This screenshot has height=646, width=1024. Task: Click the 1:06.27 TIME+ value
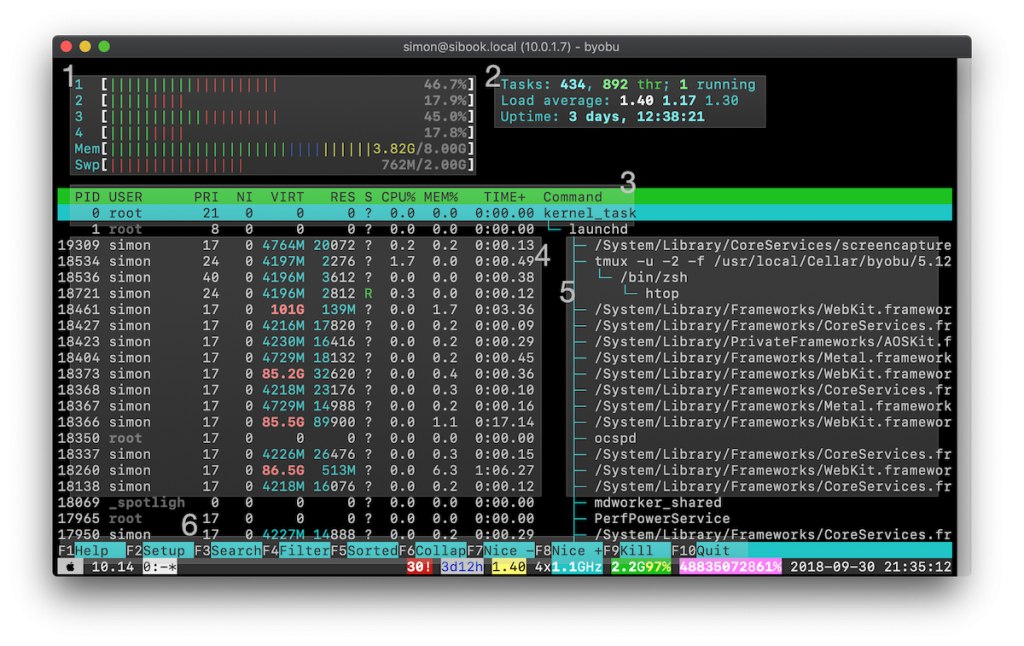click(x=504, y=470)
